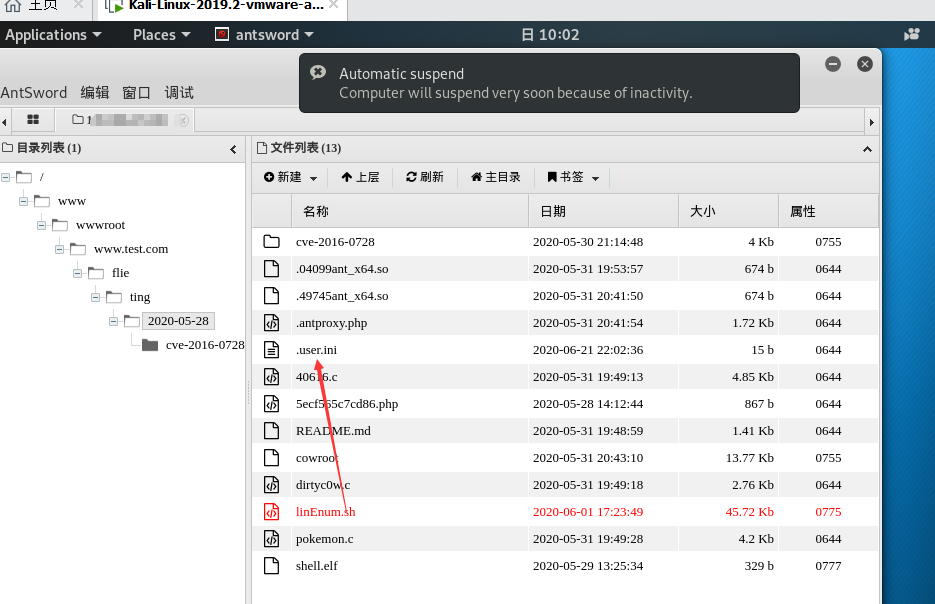Clear the address path using the x icon
Image resolution: width=935 pixels, height=604 pixels.
tap(183, 119)
